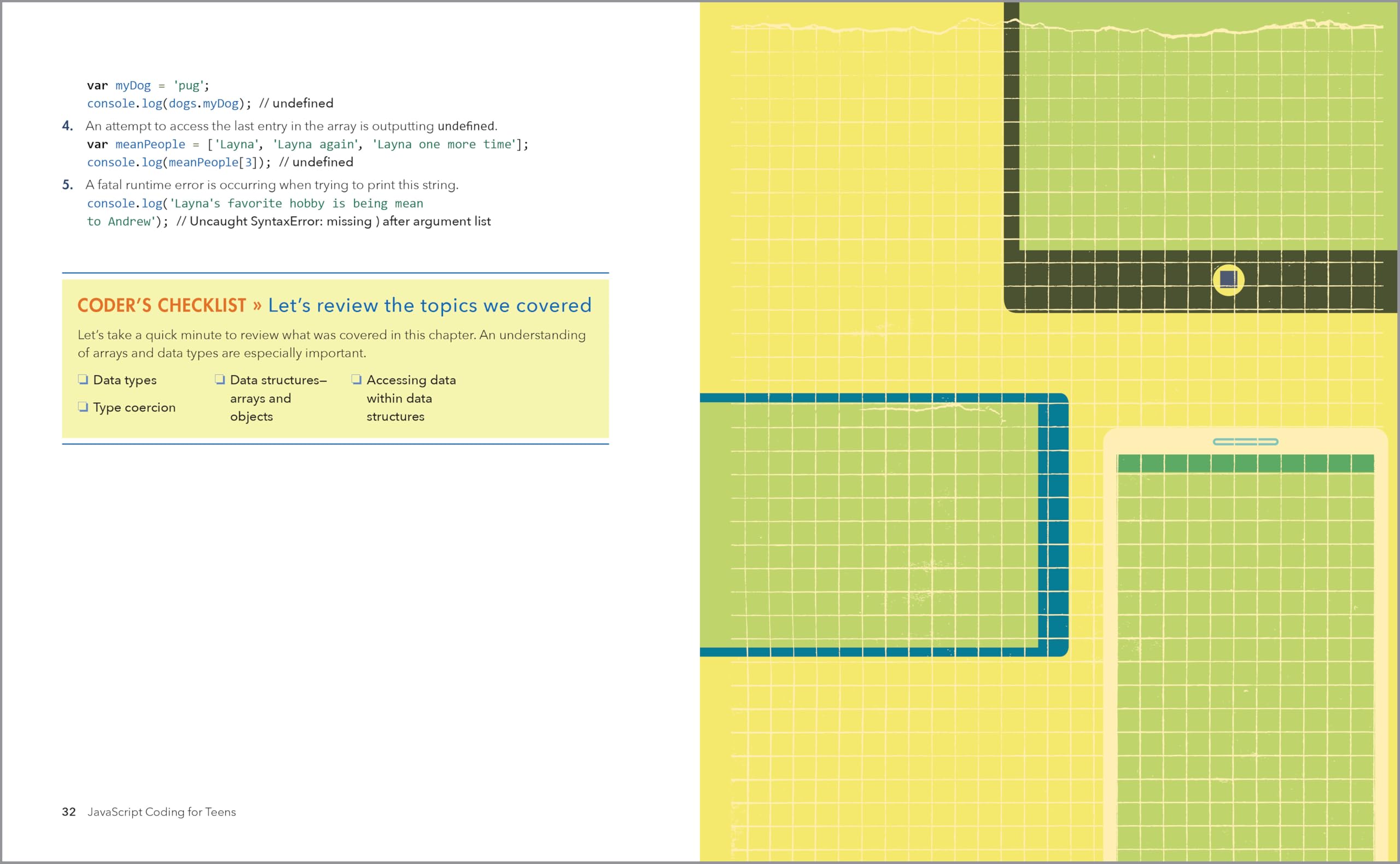Click page number 32

tap(68, 812)
